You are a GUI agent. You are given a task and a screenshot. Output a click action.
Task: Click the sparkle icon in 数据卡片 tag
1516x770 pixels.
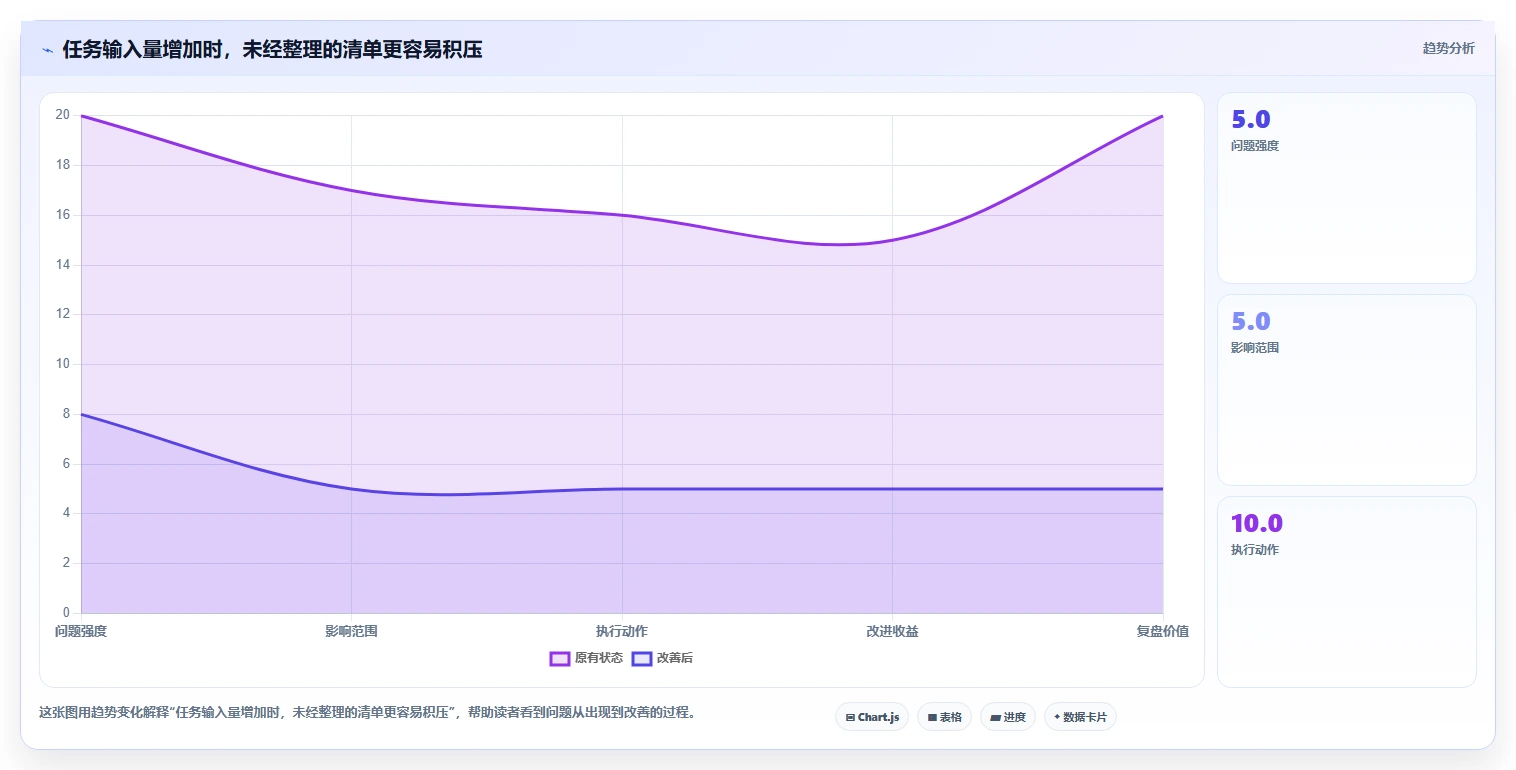(1057, 717)
